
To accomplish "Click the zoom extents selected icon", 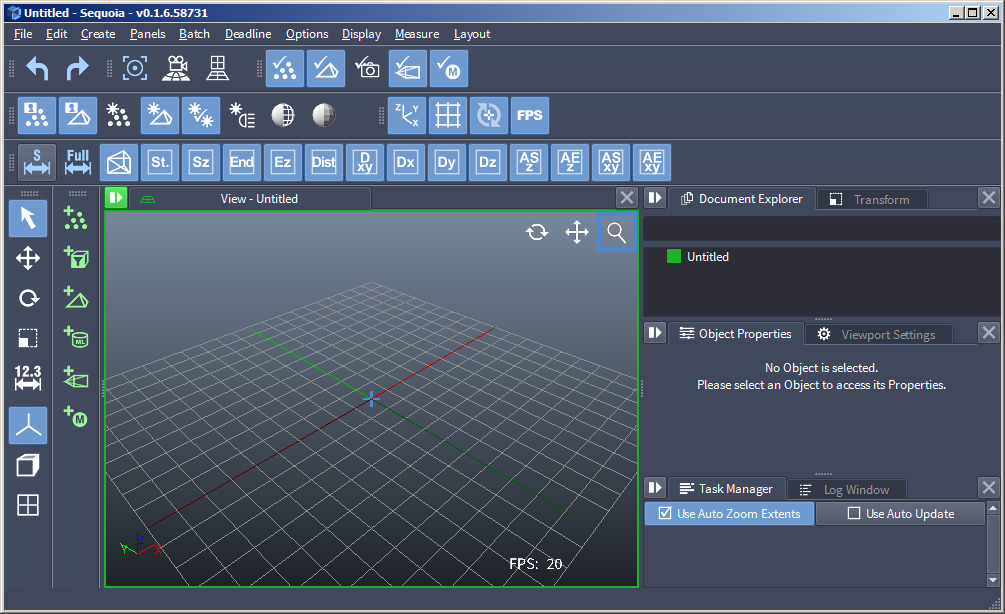I will click(x=135, y=69).
